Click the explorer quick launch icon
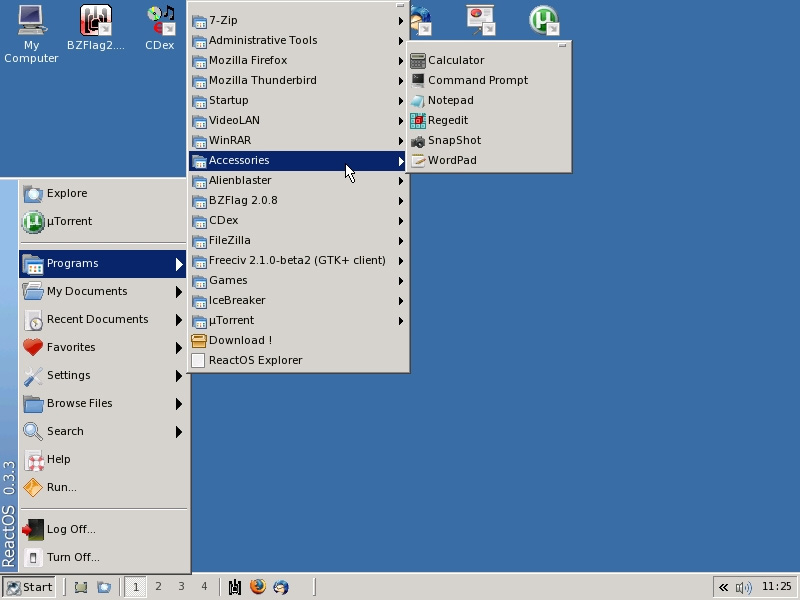This screenshot has width=800, height=600. pyautogui.click(x=104, y=587)
